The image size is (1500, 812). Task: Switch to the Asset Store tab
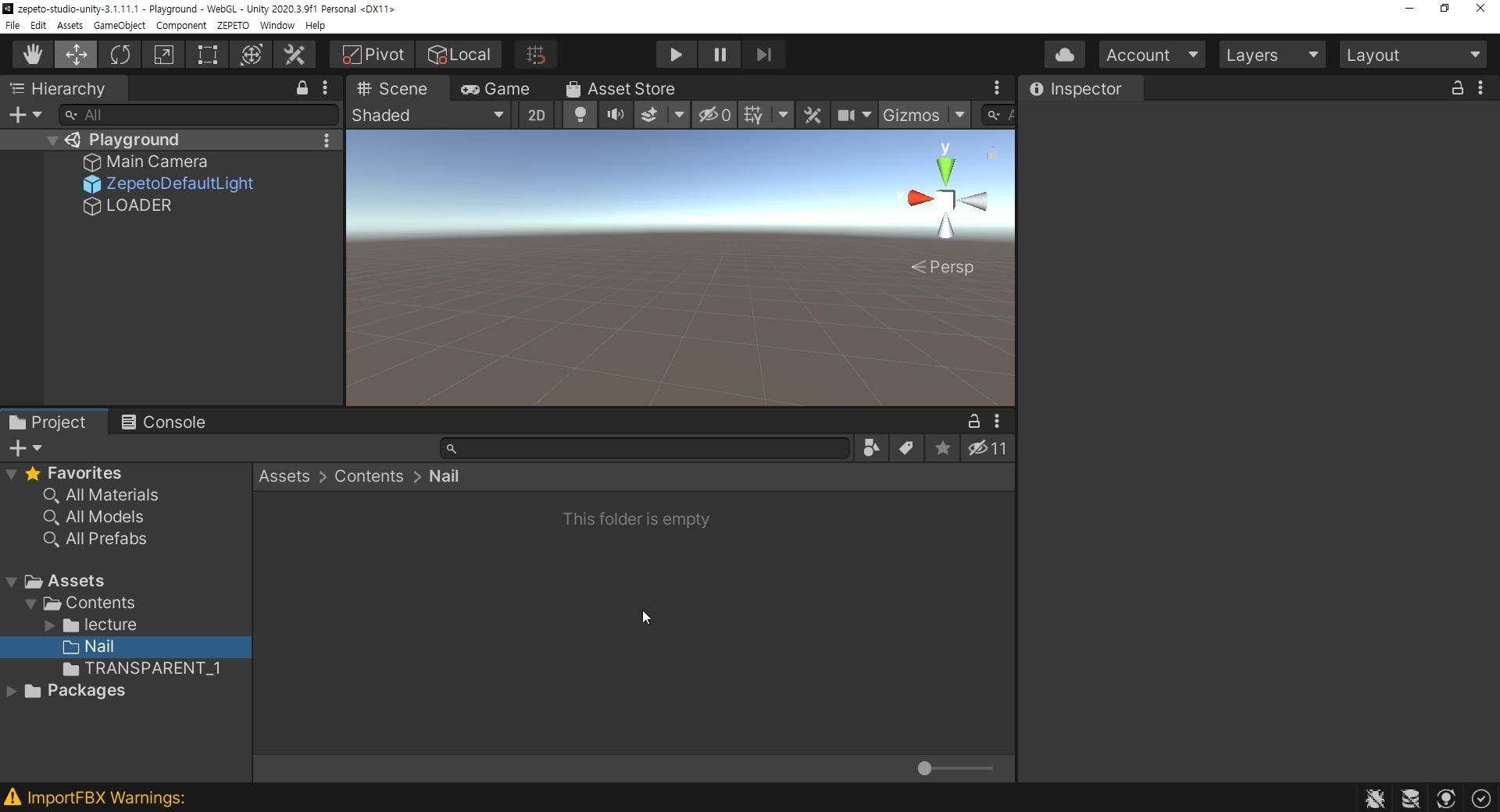tap(620, 89)
